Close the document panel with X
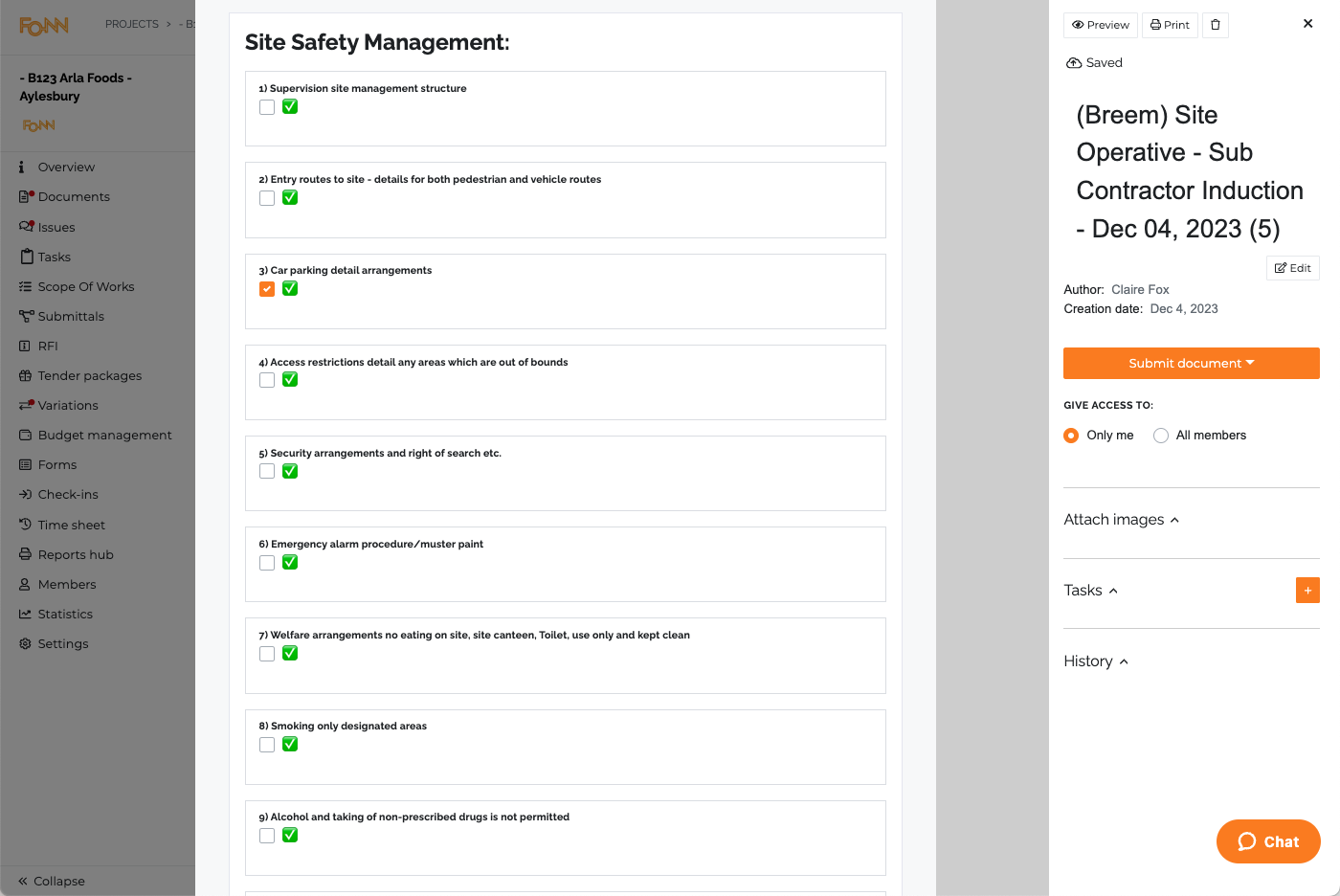 pos(1308,24)
